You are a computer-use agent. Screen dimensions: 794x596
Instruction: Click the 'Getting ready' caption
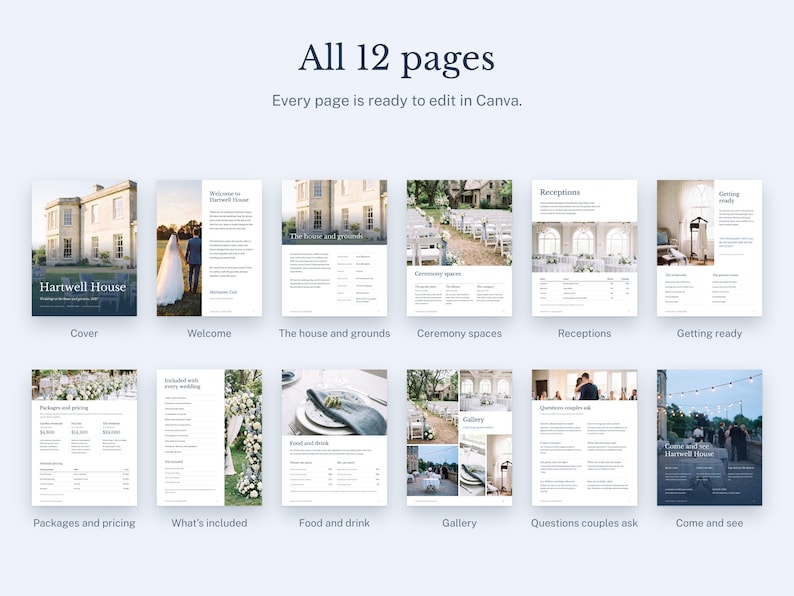coord(709,333)
